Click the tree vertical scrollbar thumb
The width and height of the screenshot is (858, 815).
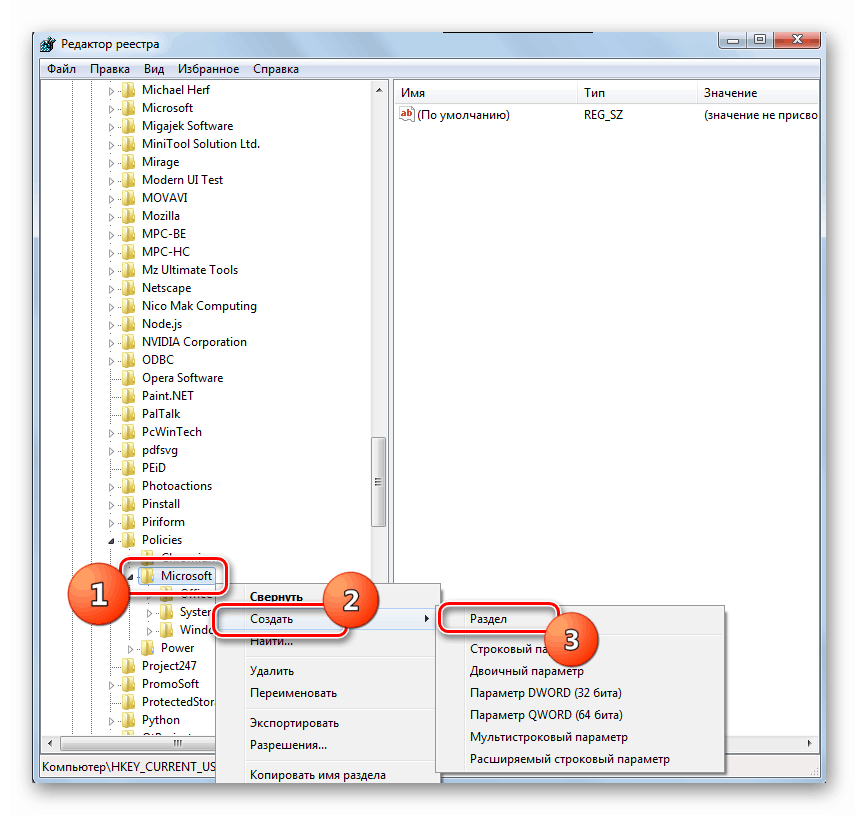tap(379, 482)
